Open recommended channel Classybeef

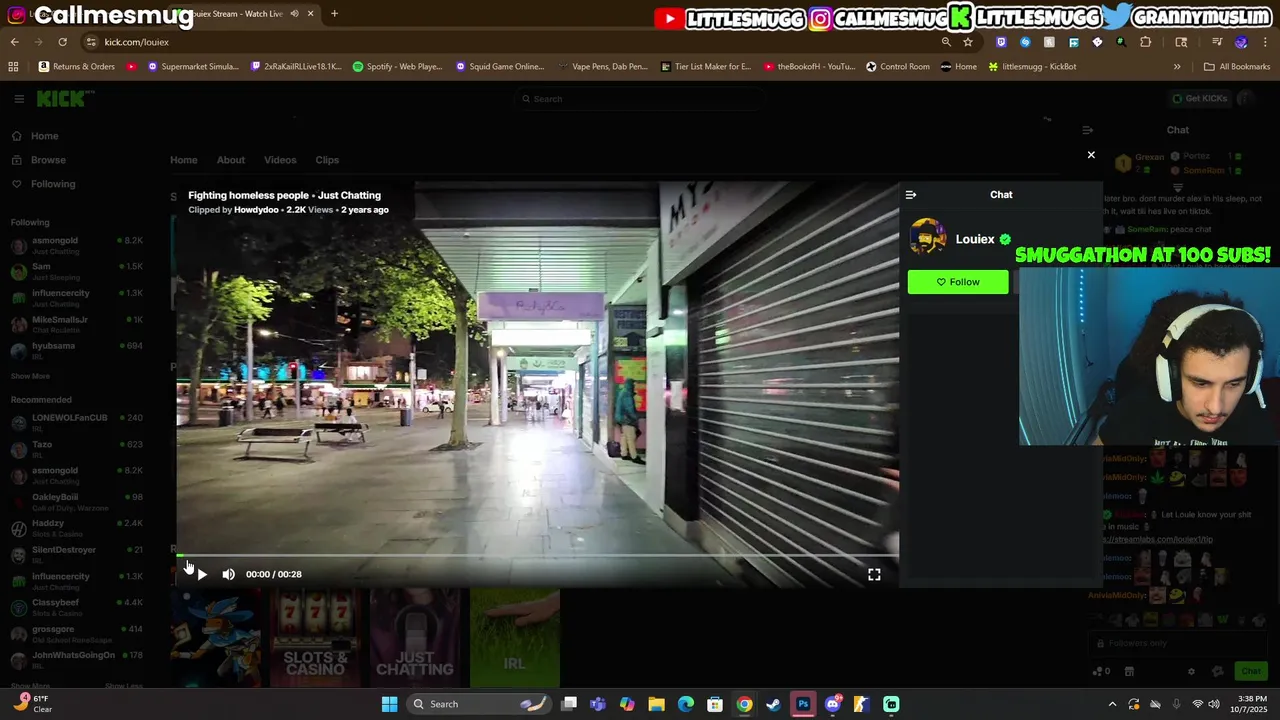coord(78,607)
